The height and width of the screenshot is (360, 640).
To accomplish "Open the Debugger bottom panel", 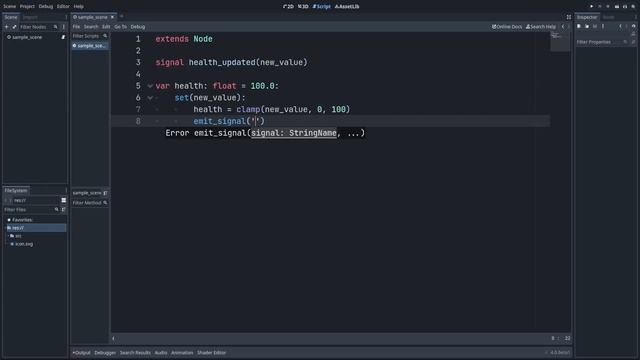I will click(105, 353).
